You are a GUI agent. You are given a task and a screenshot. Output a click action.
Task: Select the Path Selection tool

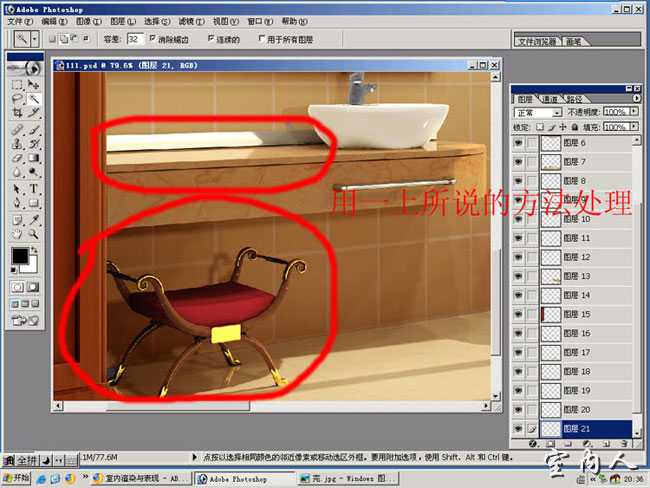pyautogui.click(x=17, y=189)
